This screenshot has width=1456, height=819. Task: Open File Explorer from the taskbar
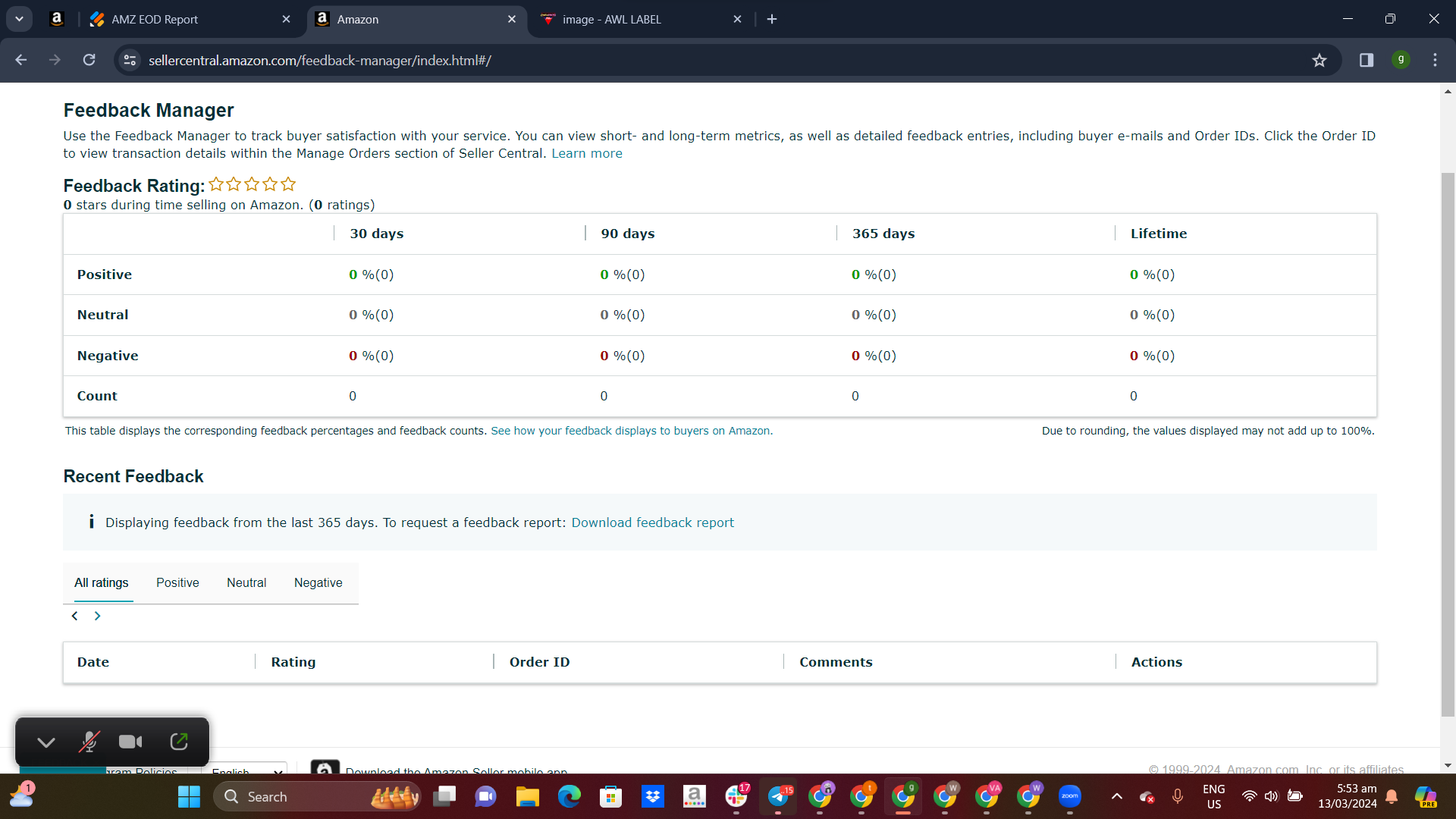click(x=527, y=796)
